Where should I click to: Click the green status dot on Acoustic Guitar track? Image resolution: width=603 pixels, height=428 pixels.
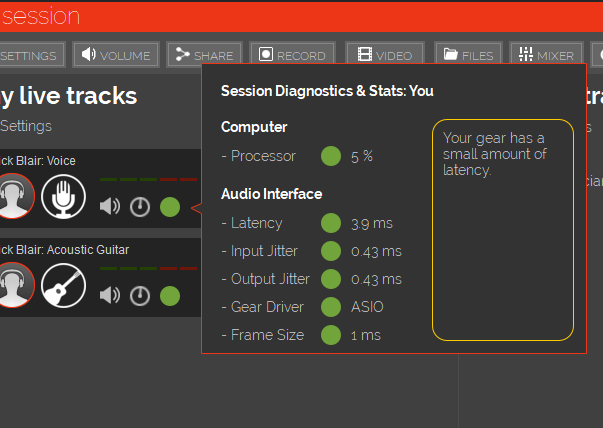(x=170, y=296)
